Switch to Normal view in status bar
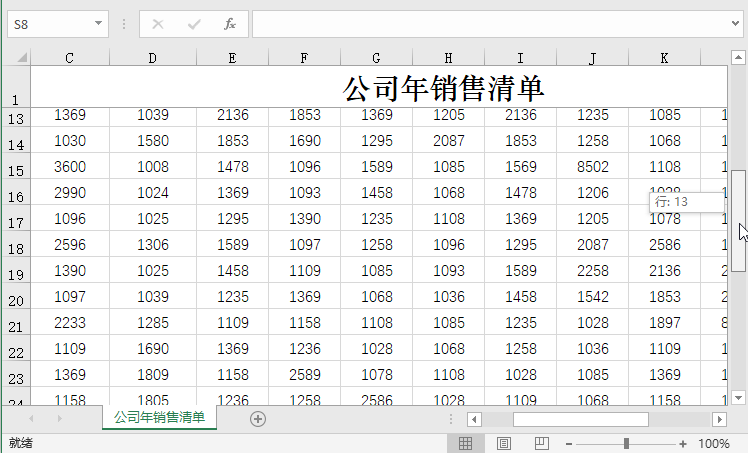Image resolution: width=748 pixels, height=453 pixels. (x=465, y=443)
